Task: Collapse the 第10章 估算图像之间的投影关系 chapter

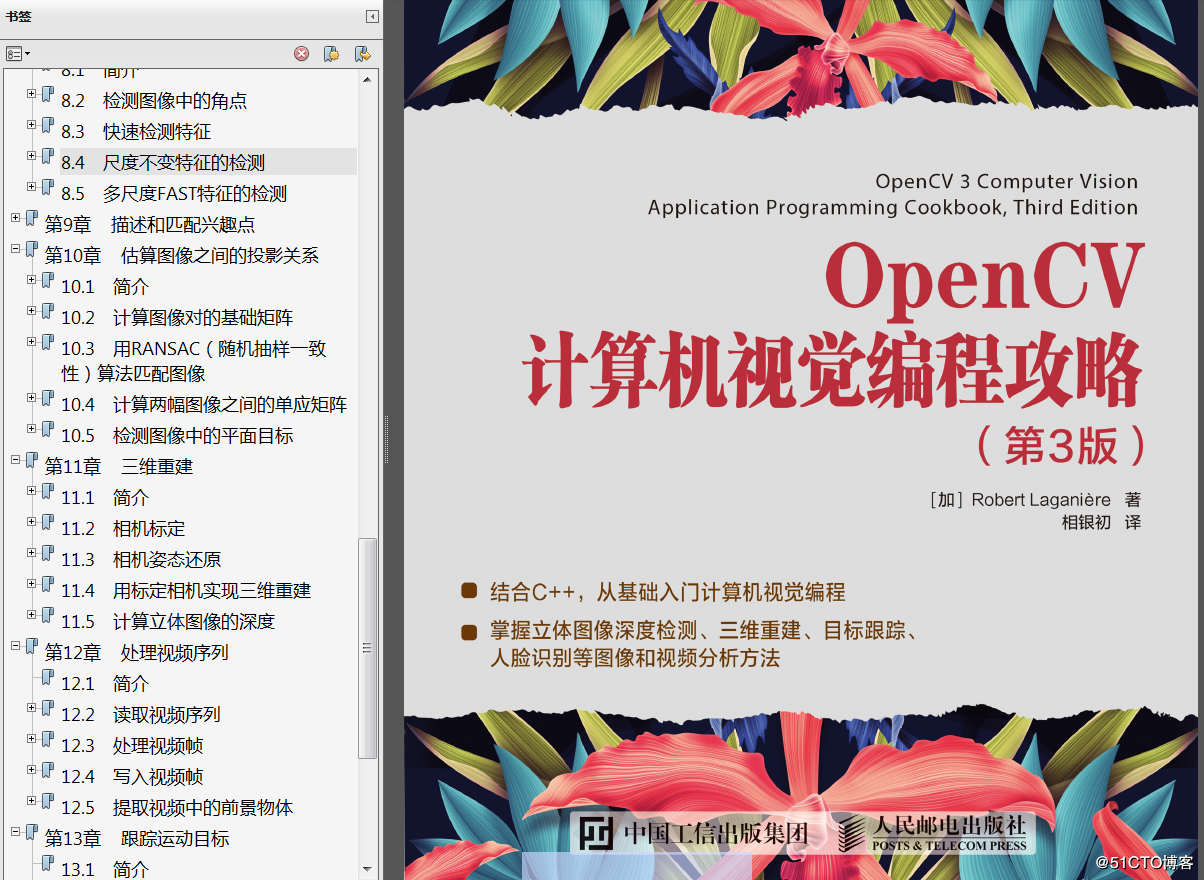Action: [16, 249]
